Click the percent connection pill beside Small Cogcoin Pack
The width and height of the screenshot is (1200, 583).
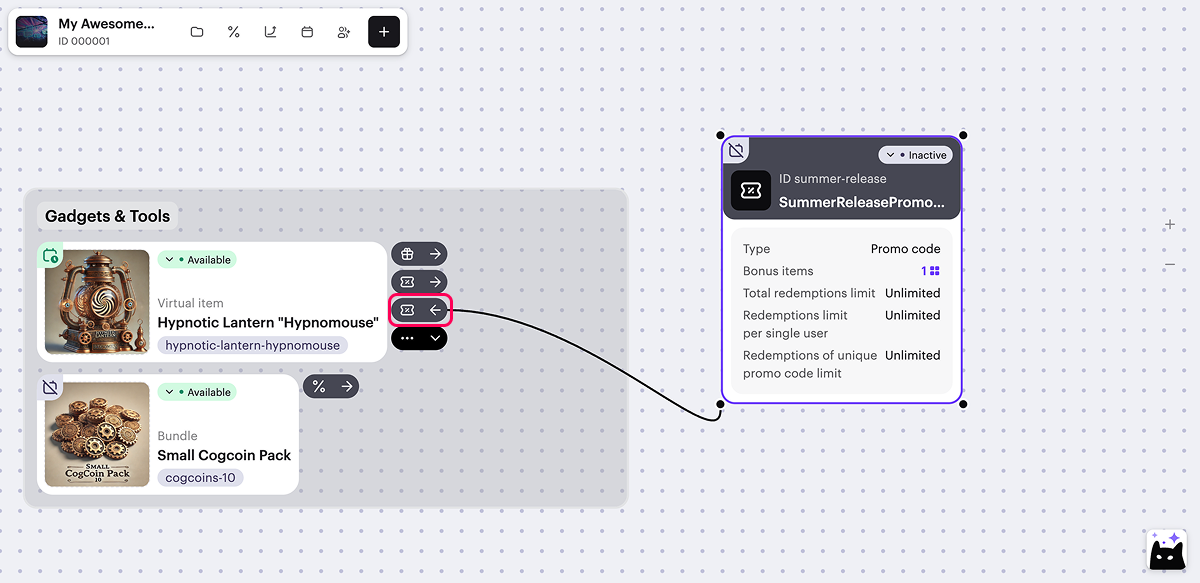(x=331, y=386)
